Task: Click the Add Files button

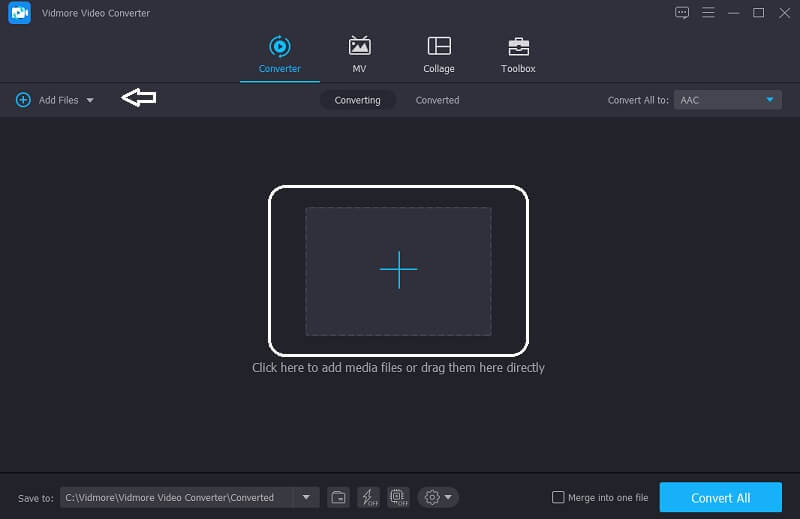Action: pyautogui.click(x=48, y=100)
